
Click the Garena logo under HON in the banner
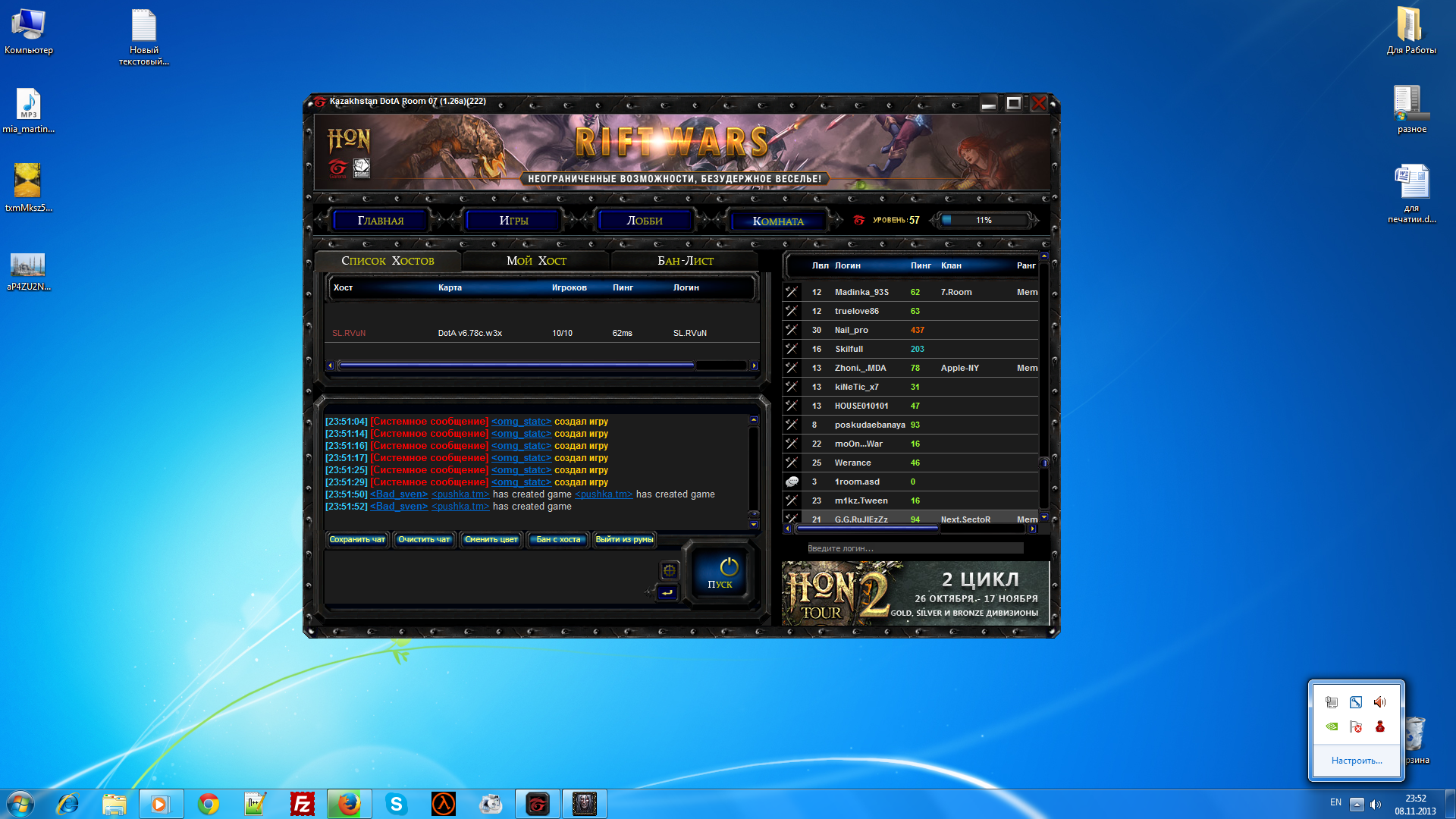point(337,168)
